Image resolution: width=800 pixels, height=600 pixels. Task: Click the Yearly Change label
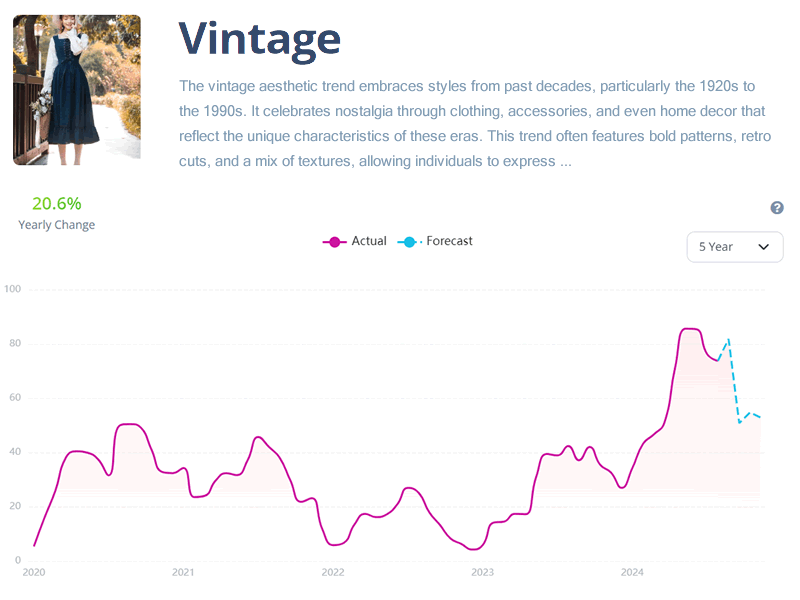pyautogui.click(x=57, y=225)
